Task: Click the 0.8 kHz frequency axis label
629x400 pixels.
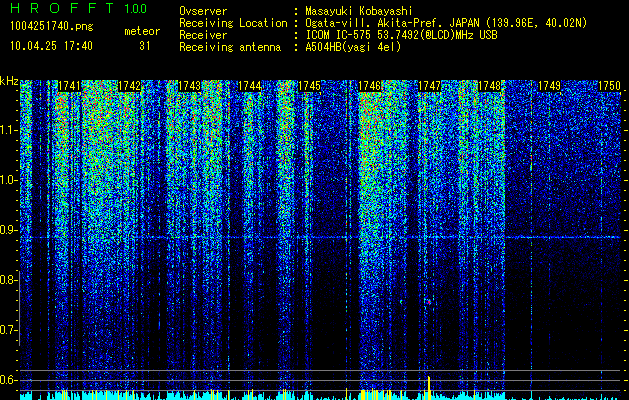Action: [x=8, y=280]
